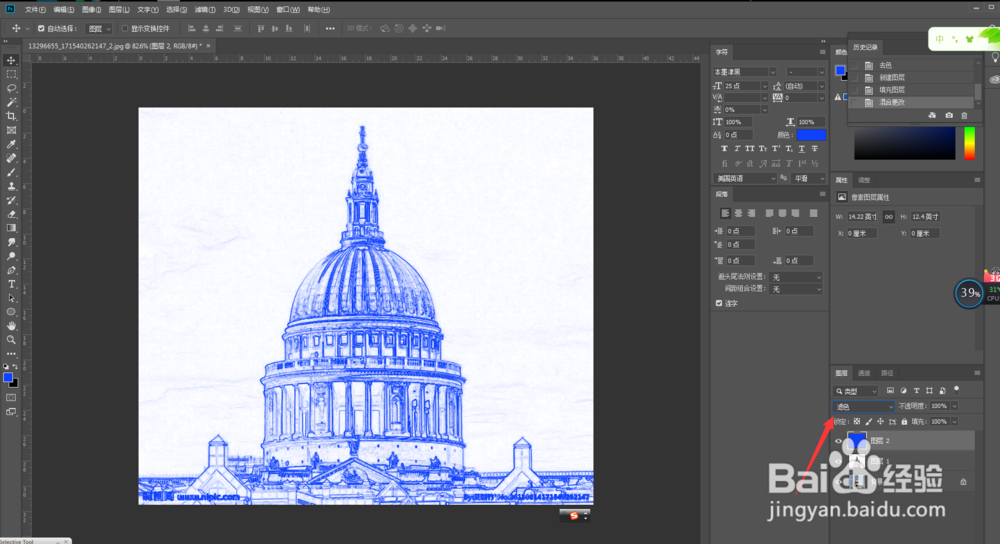The image size is (1000, 544).
Task: Click underline T icon in Character panel
Action: 802,149
